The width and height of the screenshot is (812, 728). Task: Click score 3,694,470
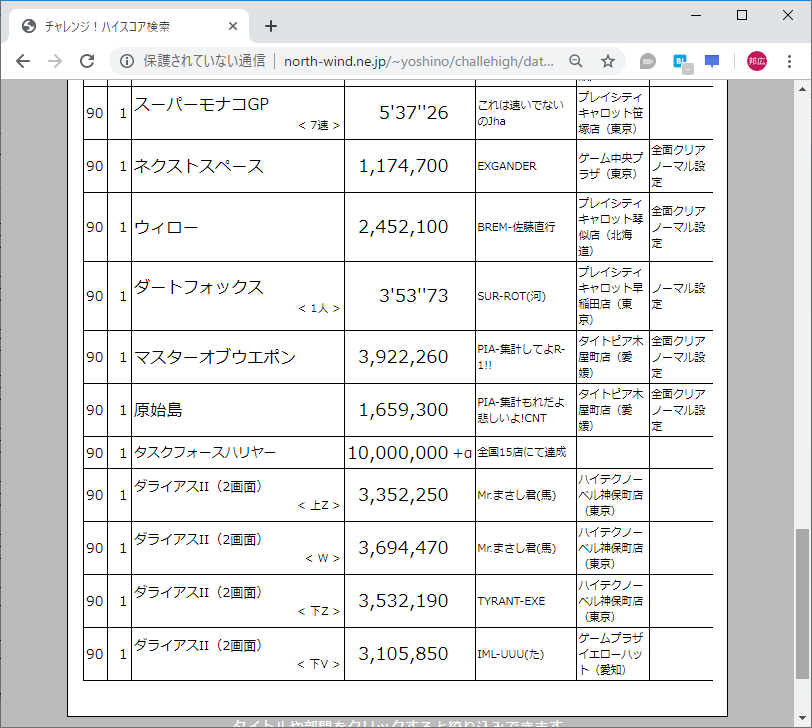tap(403, 548)
